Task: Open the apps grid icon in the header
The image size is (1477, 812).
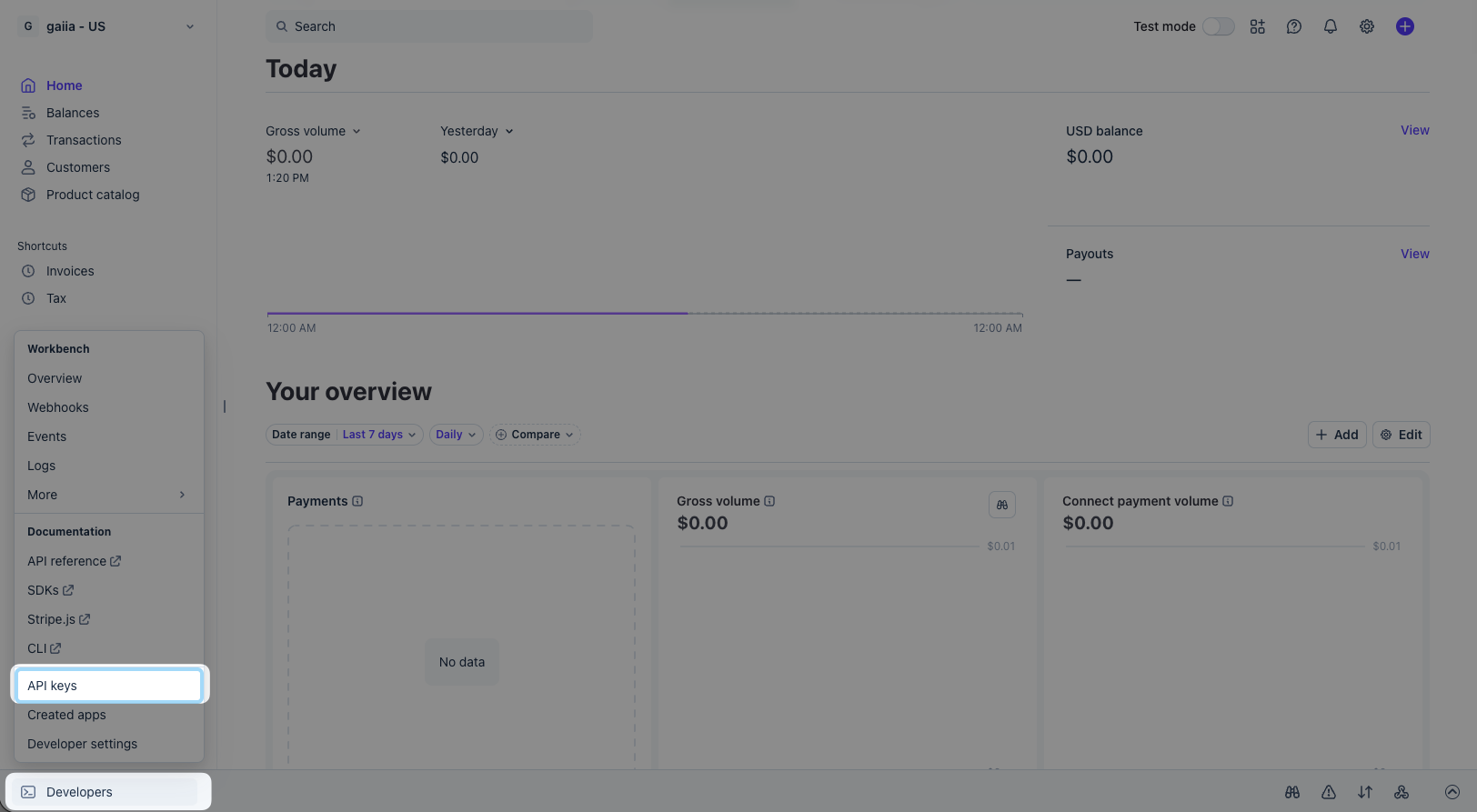Action: click(x=1258, y=26)
